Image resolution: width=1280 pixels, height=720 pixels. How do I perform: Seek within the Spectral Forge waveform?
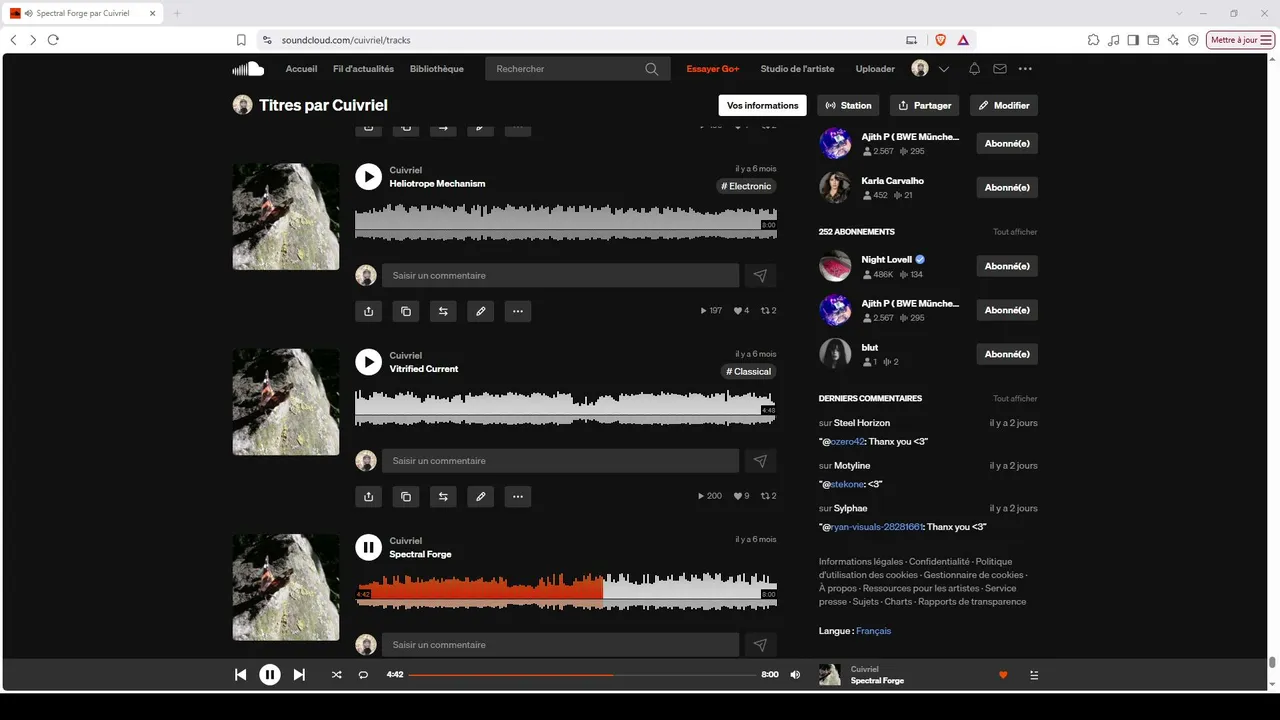coord(566,591)
